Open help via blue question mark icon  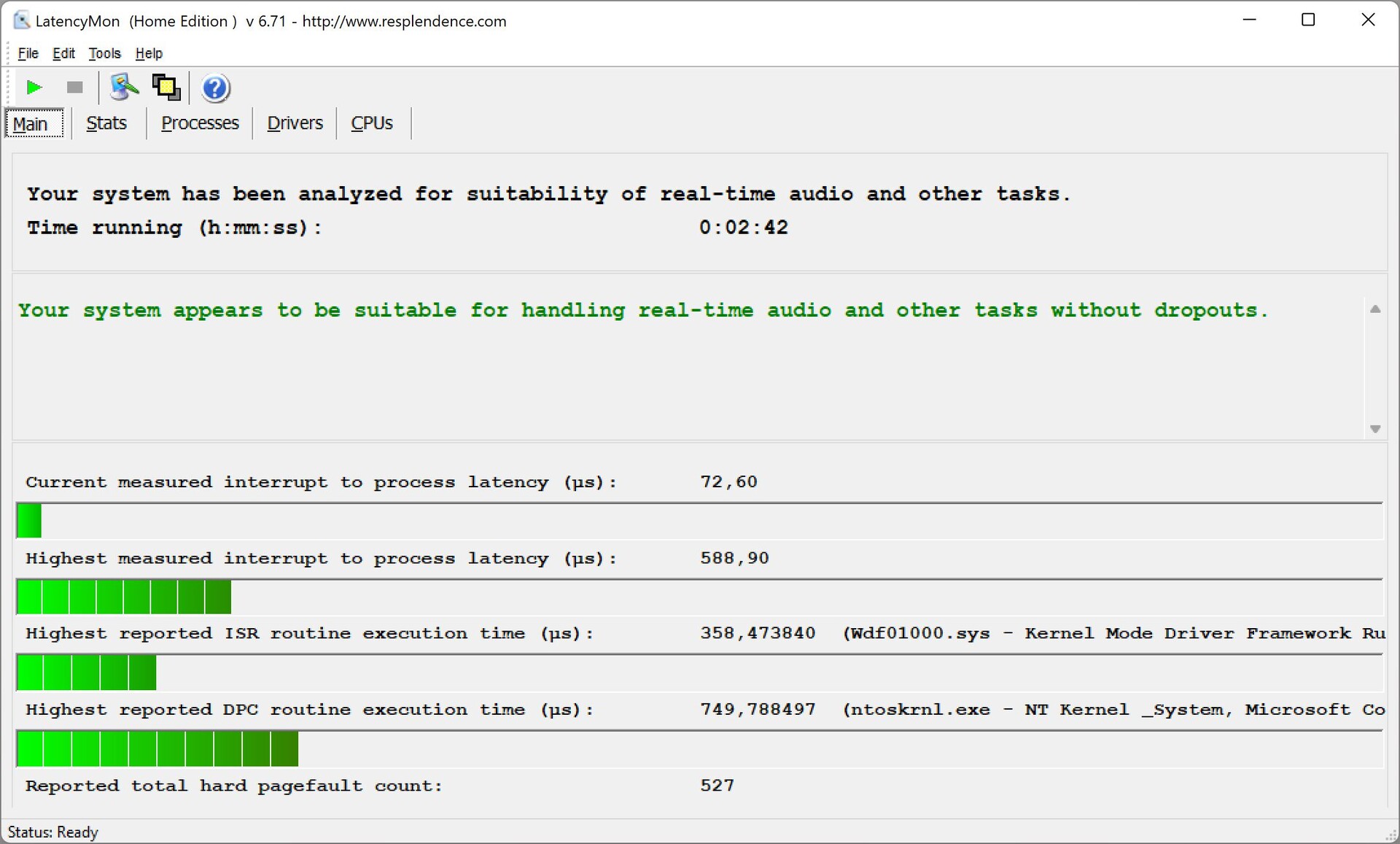coord(215,88)
